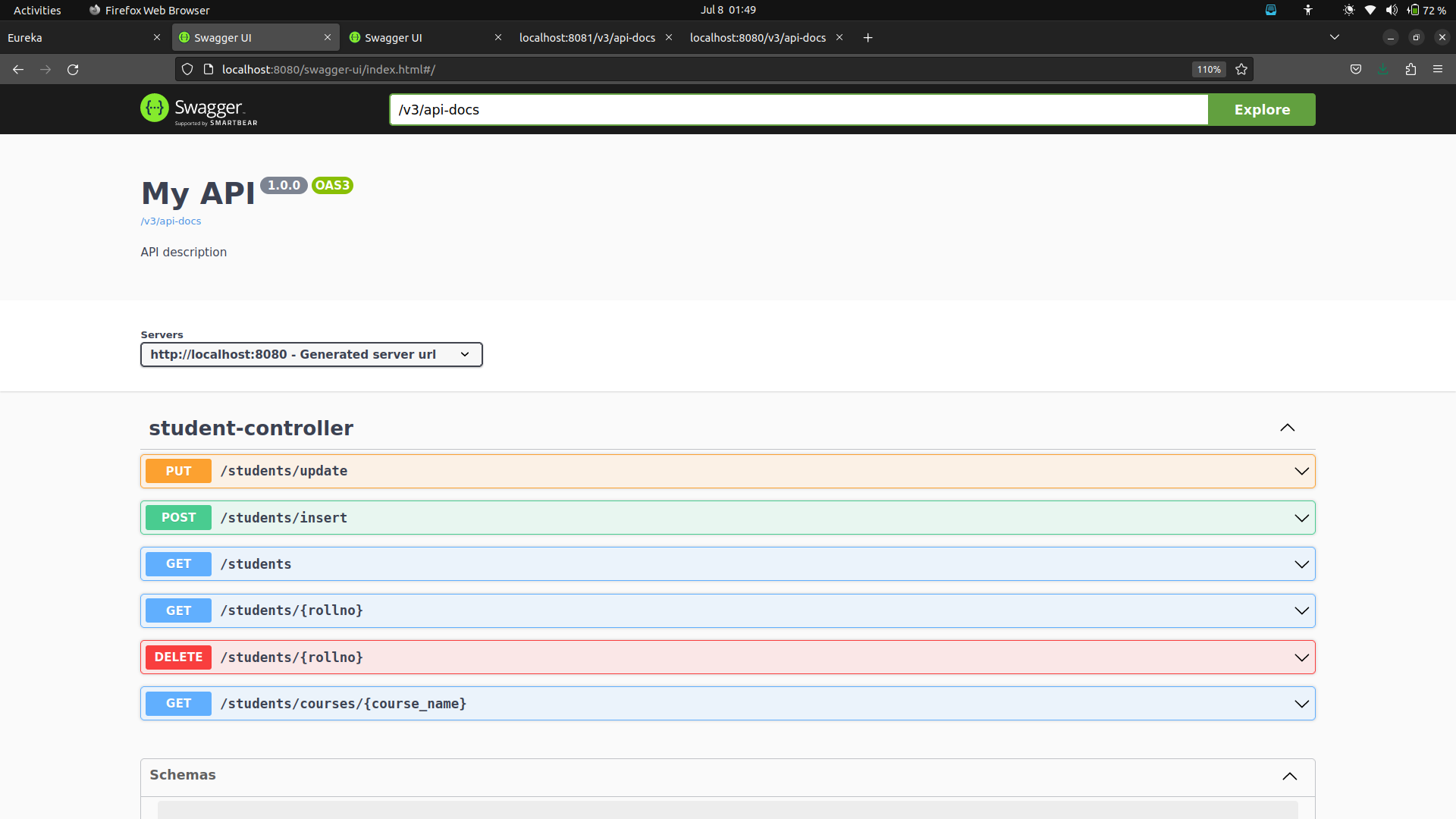Collapse the Schemas section

pos(1288,777)
